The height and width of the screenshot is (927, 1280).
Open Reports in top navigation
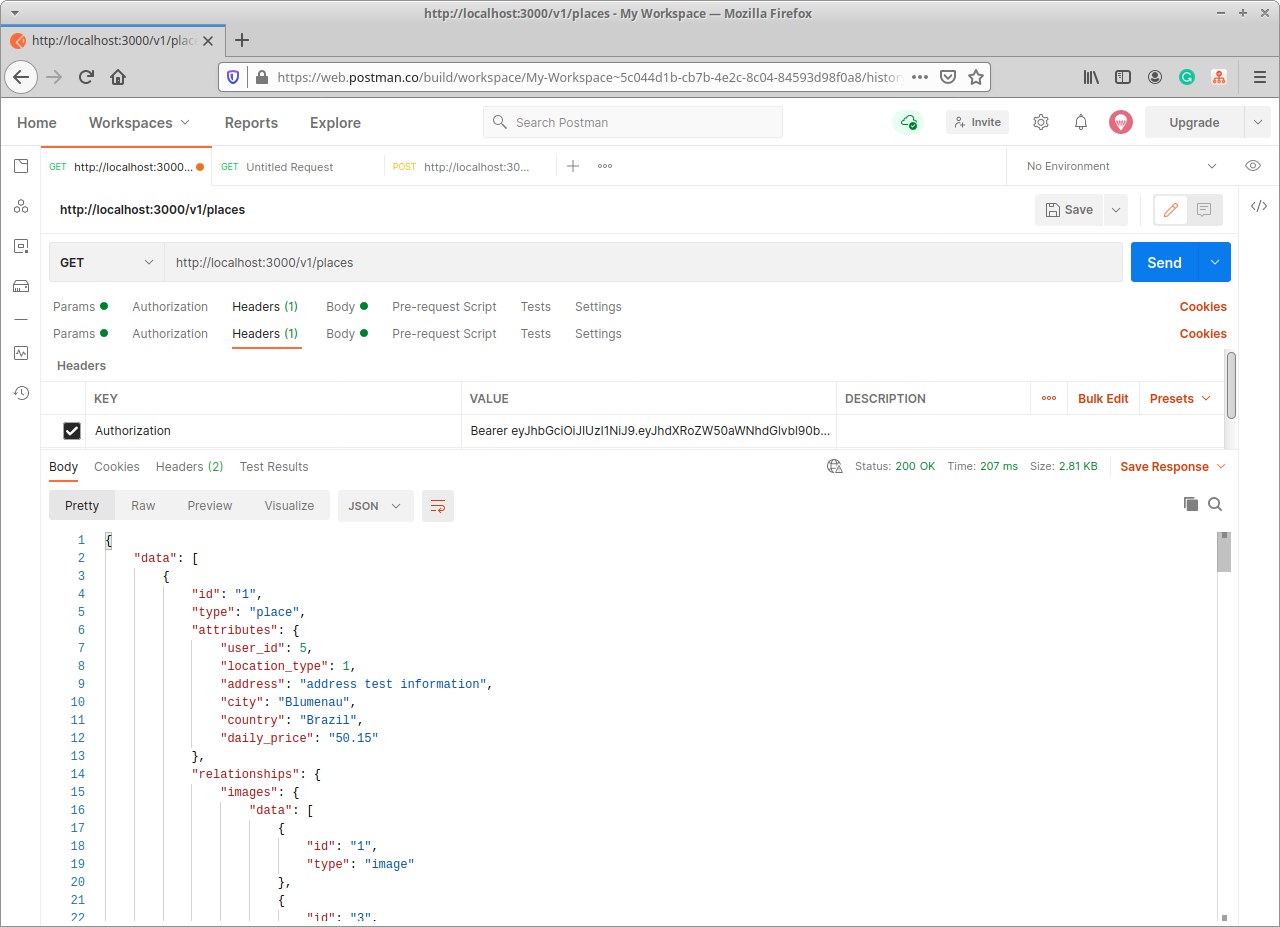pyautogui.click(x=251, y=122)
